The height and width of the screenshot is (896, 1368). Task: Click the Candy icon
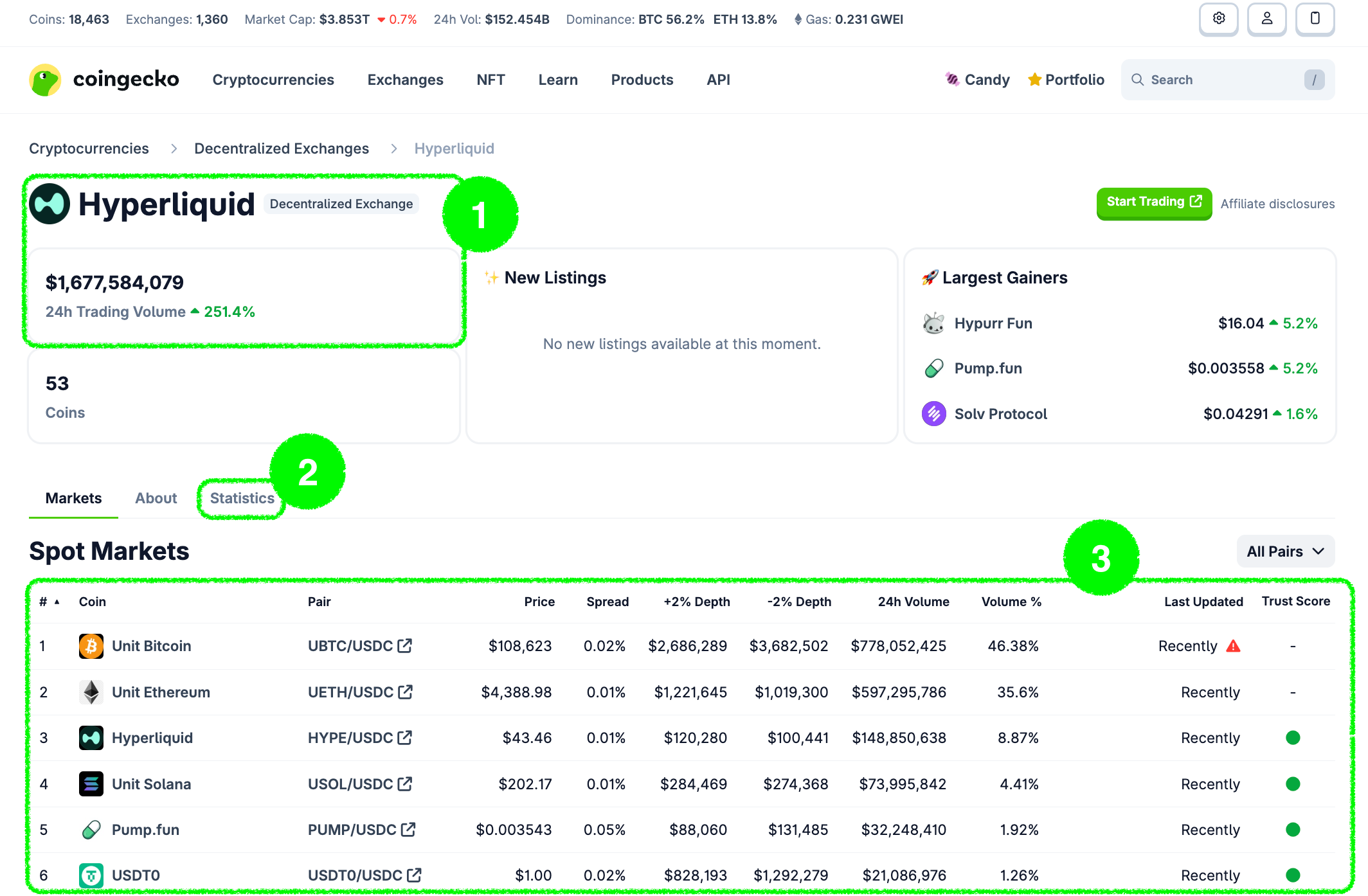pos(952,79)
